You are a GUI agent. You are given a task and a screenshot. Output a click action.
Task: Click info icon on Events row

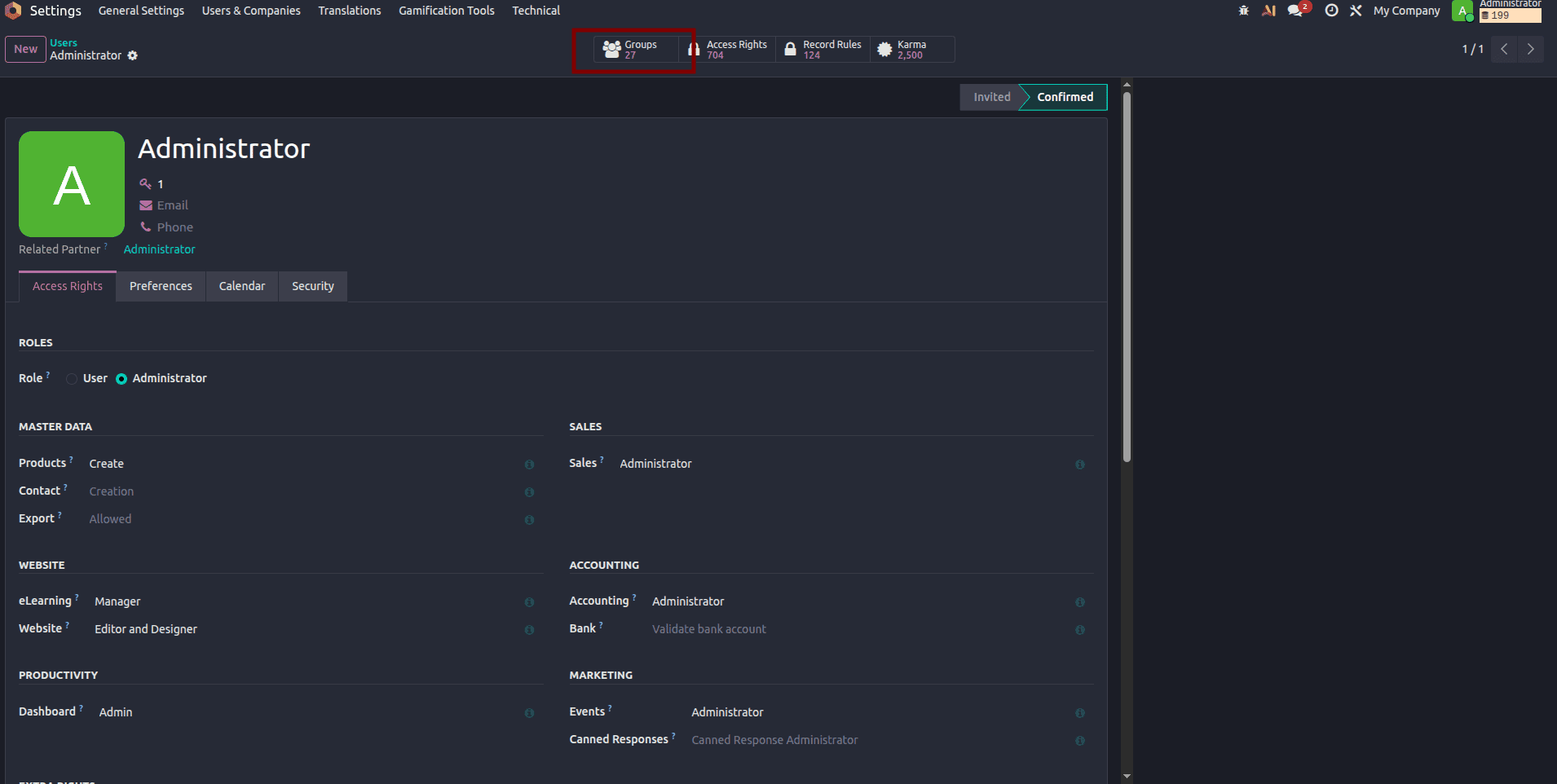[x=1080, y=713]
